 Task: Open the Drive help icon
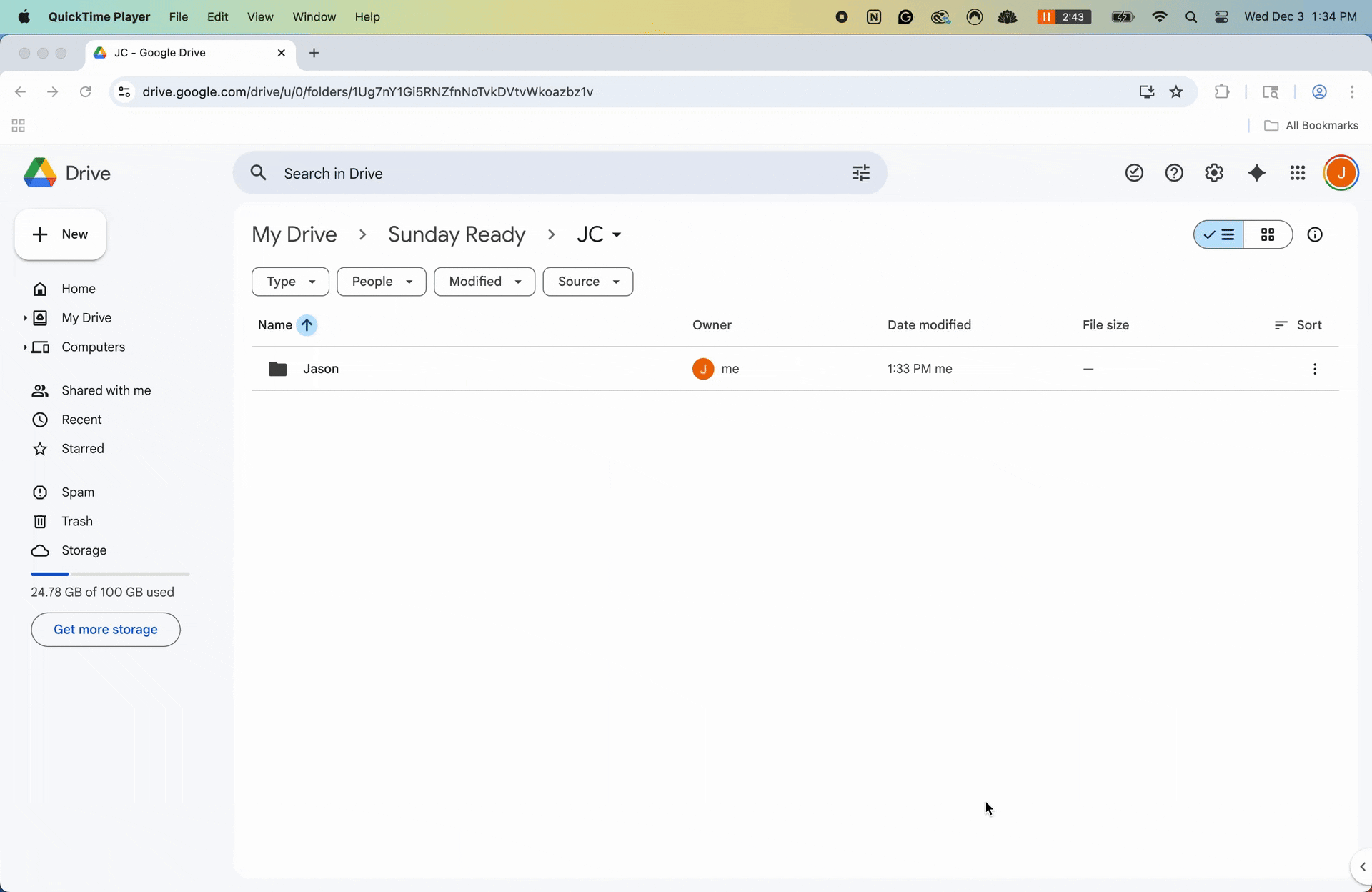pyautogui.click(x=1174, y=173)
